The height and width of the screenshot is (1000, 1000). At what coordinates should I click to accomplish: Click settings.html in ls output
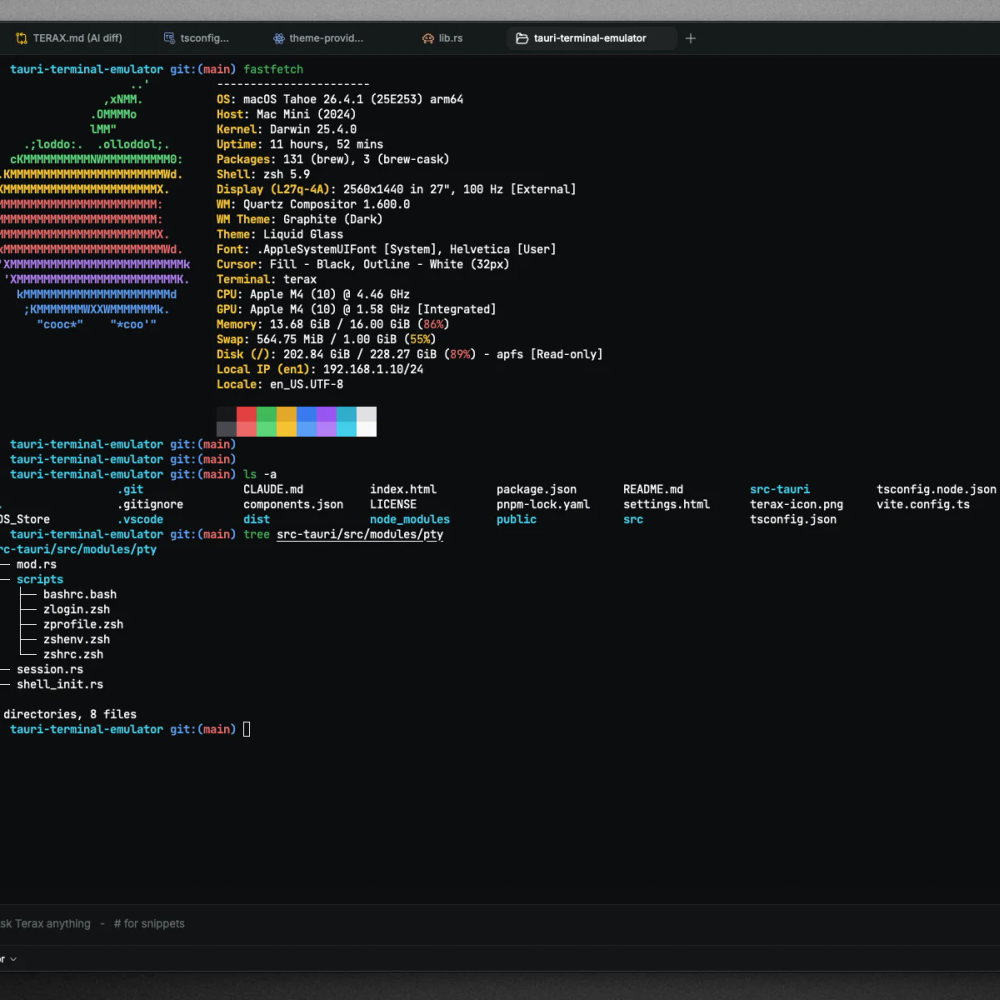666,504
